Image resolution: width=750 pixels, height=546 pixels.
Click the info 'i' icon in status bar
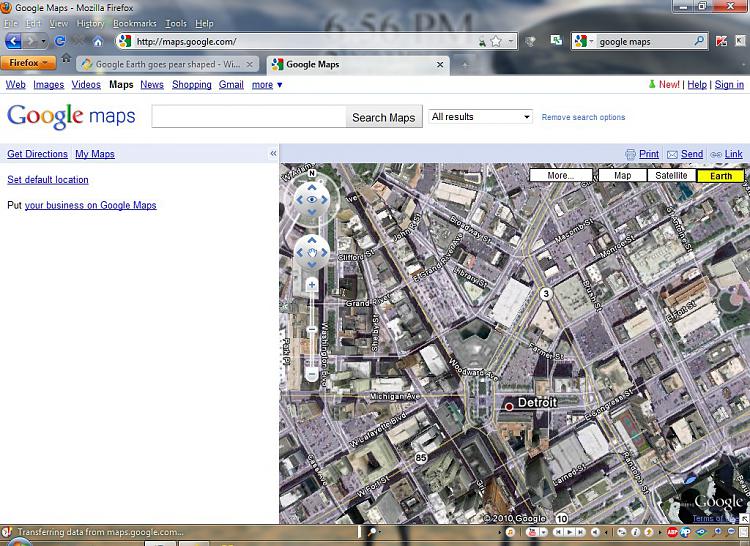click(636, 532)
